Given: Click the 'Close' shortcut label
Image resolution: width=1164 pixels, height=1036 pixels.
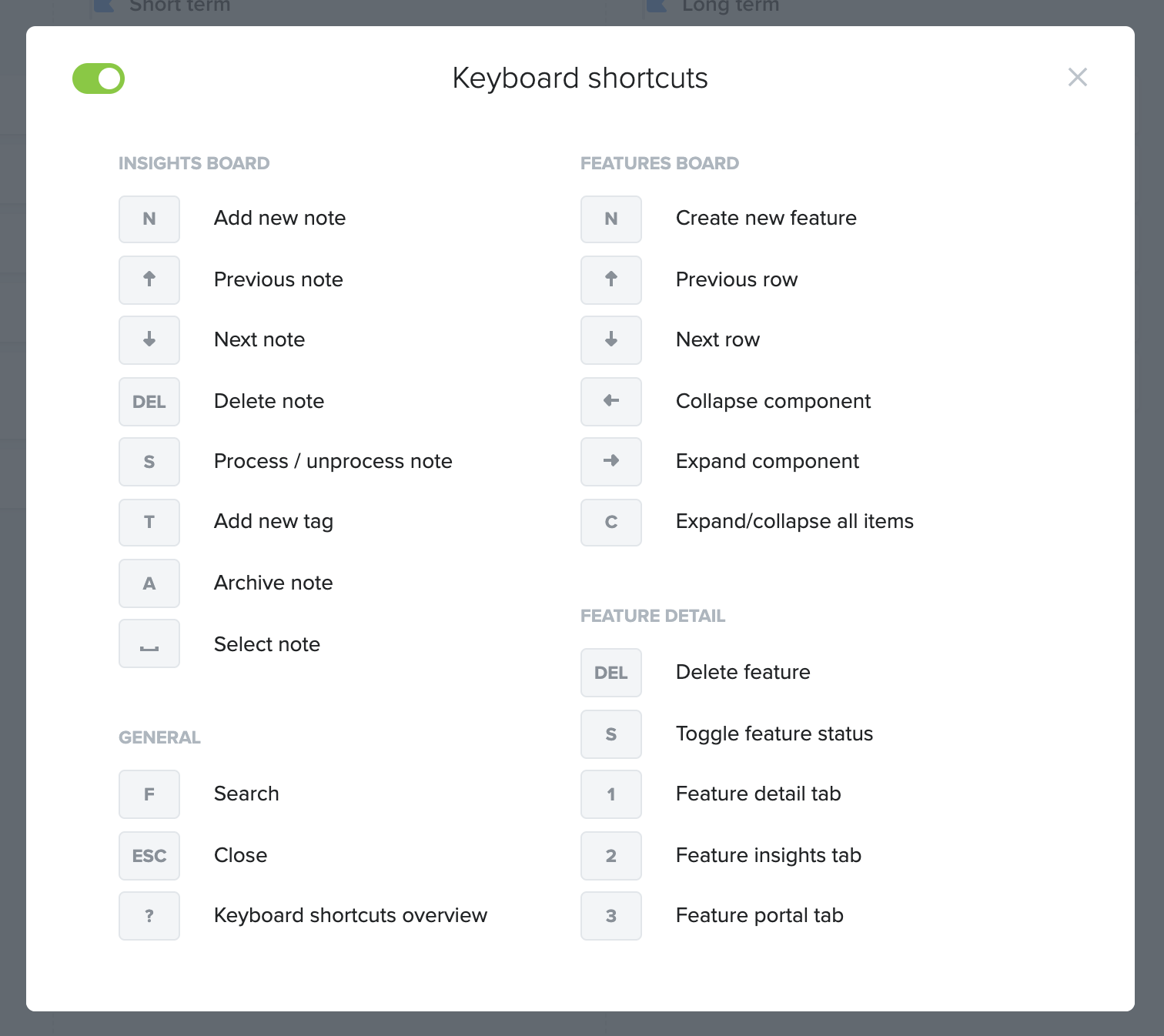Looking at the screenshot, I should pyautogui.click(x=241, y=855).
